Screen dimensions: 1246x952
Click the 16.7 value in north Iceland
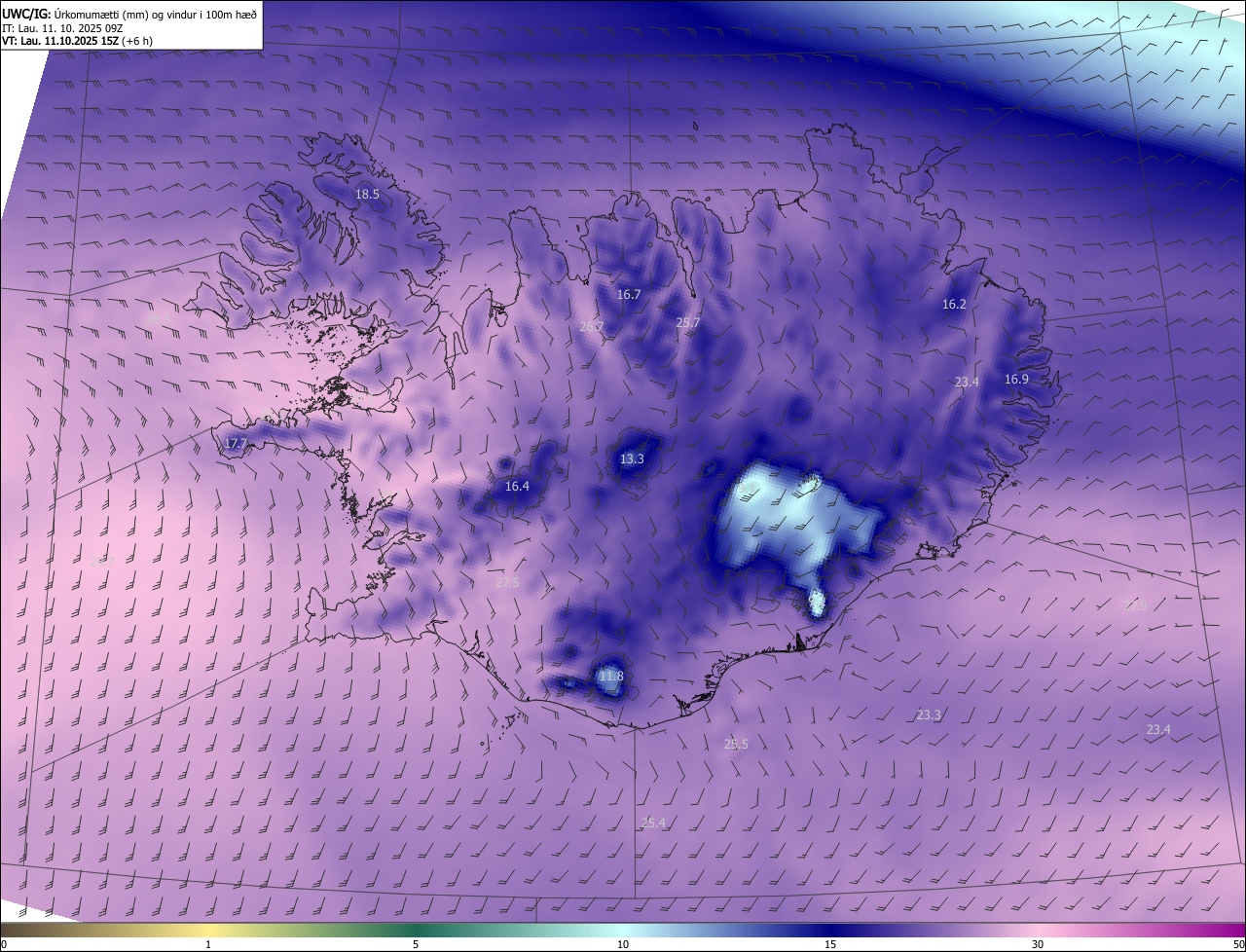click(x=629, y=294)
